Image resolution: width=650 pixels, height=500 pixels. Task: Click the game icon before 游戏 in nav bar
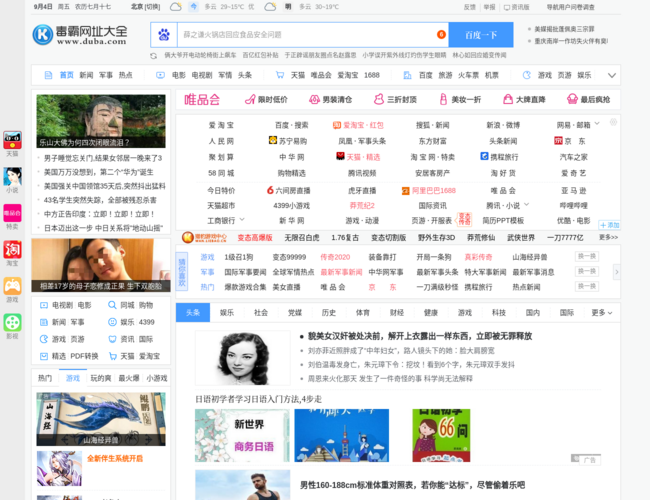(x=526, y=75)
